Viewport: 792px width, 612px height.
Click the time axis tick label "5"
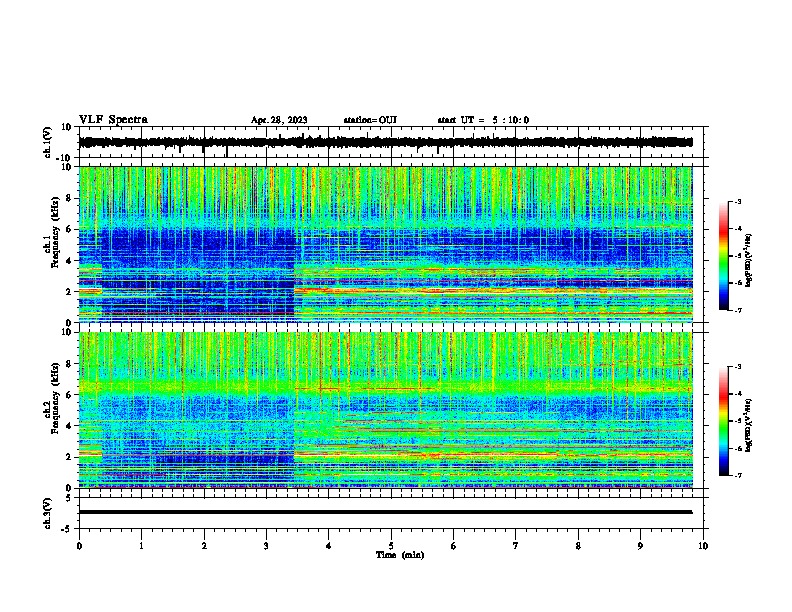tap(391, 546)
